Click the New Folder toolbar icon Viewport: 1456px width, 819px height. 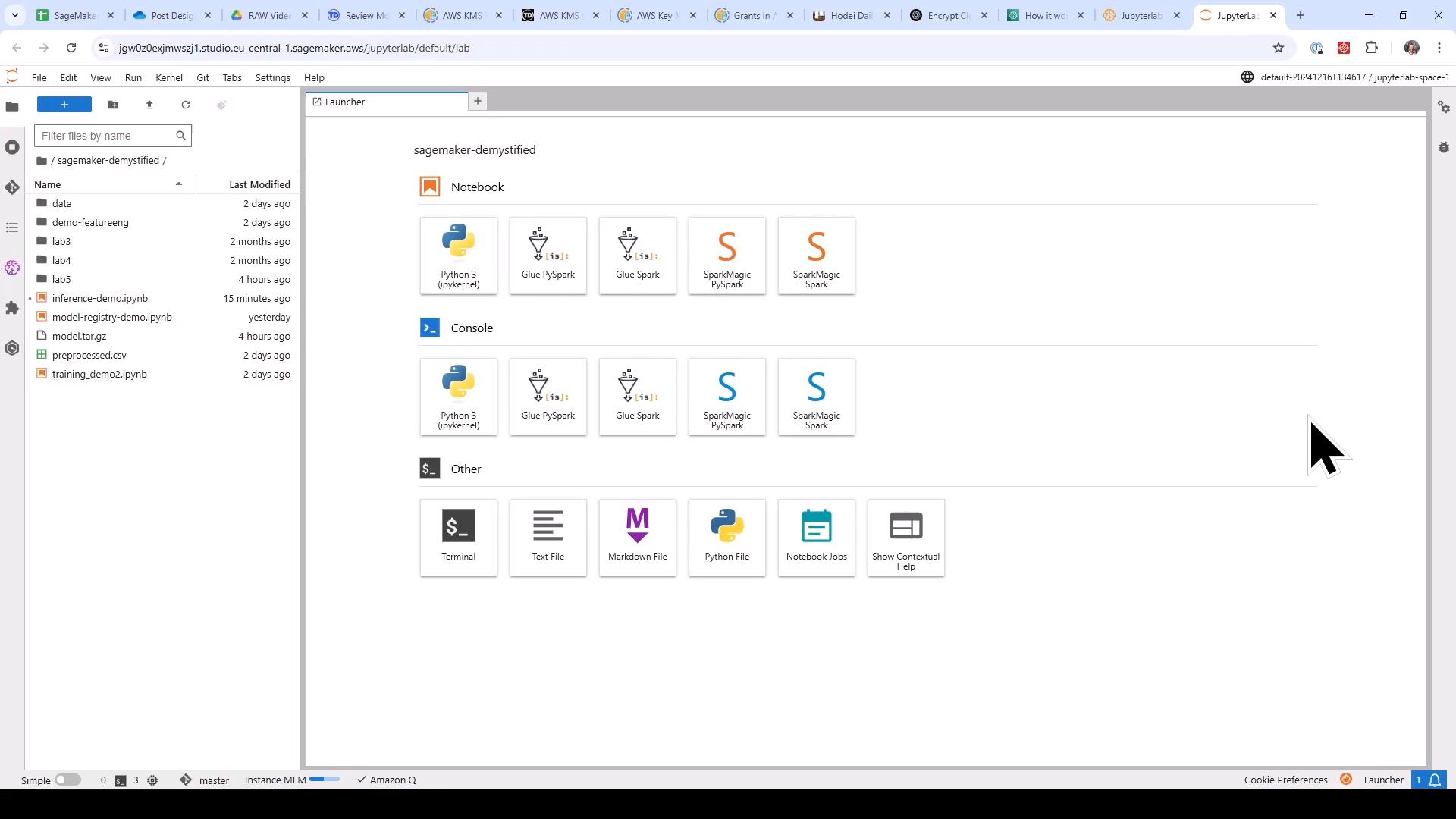coord(113,105)
